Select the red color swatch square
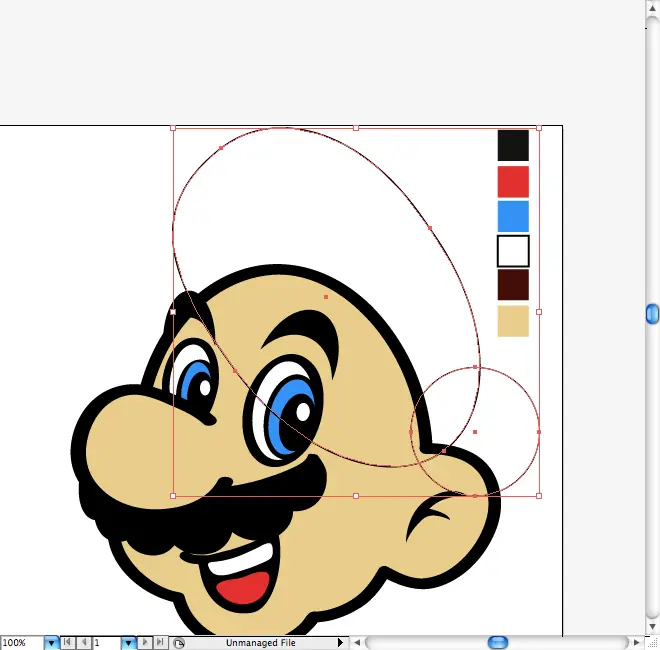The image size is (660, 650). pos(513,182)
